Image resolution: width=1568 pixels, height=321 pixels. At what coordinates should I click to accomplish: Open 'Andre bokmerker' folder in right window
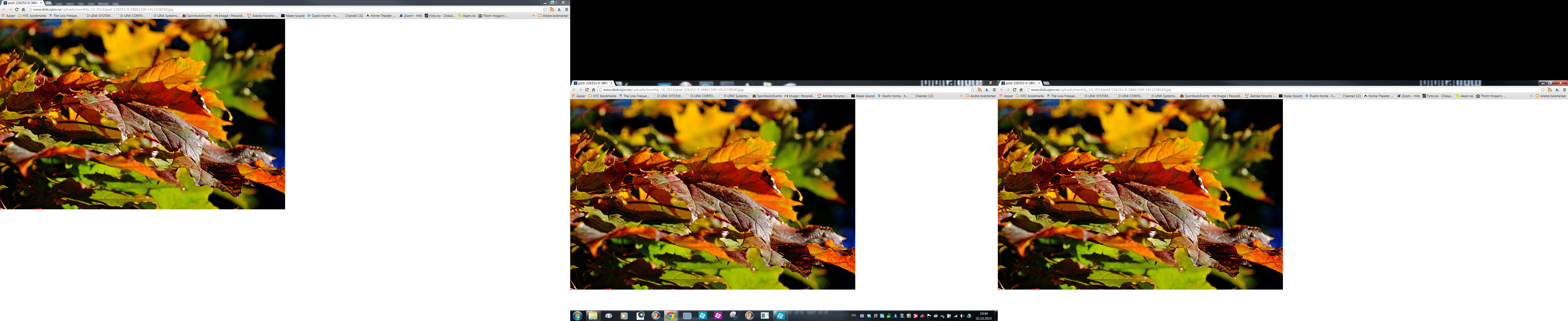click(1551, 96)
